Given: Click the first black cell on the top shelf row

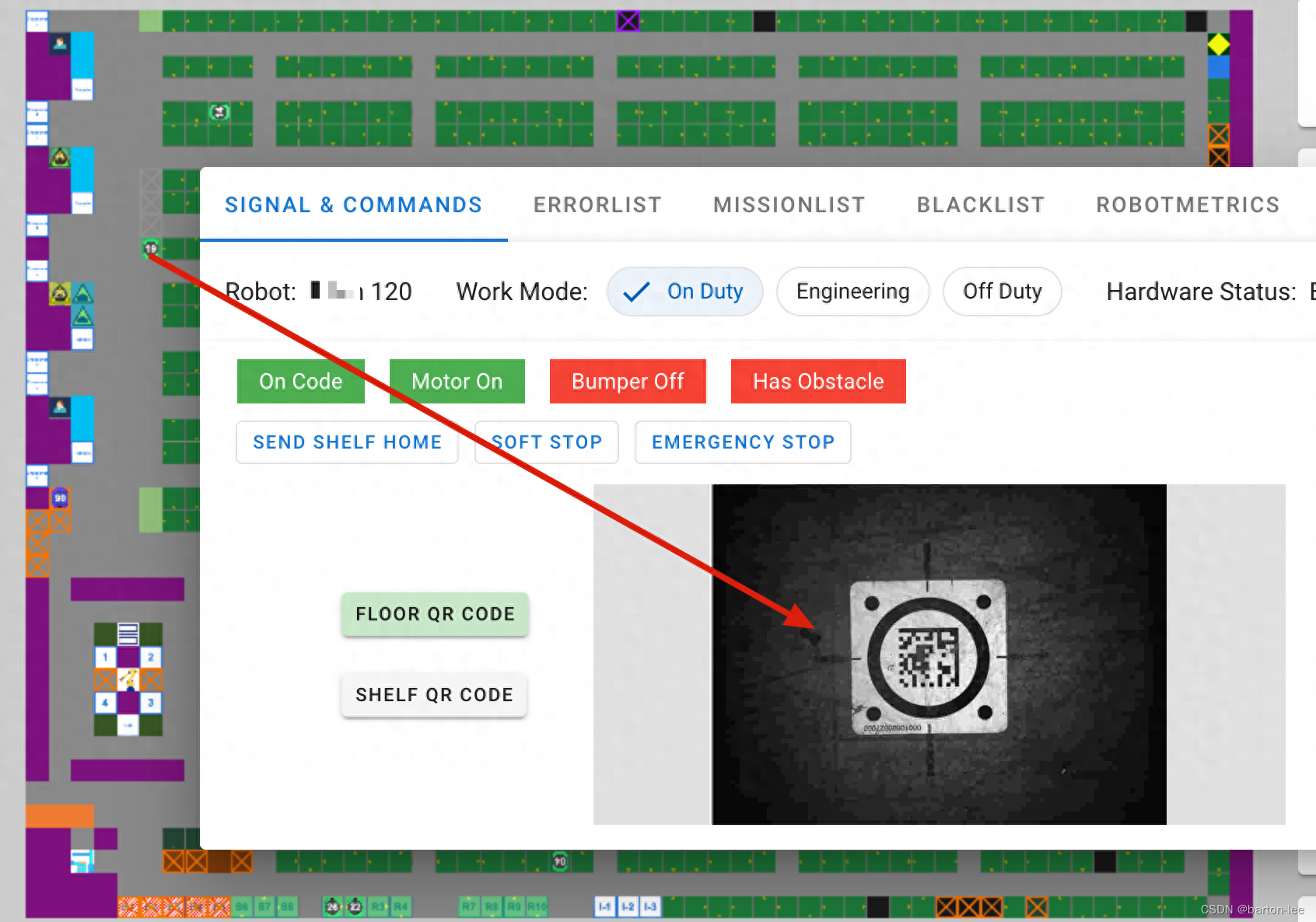Looking at the screenshot, I should (x=765, y=21).
